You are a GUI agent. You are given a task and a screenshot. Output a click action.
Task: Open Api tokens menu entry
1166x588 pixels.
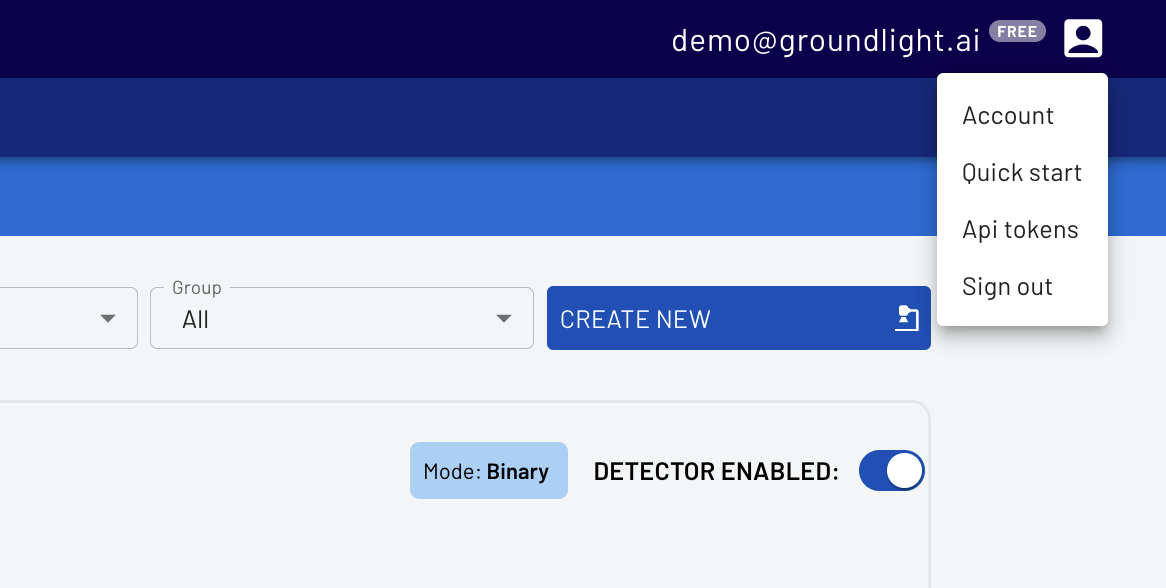click(1022, 230)
